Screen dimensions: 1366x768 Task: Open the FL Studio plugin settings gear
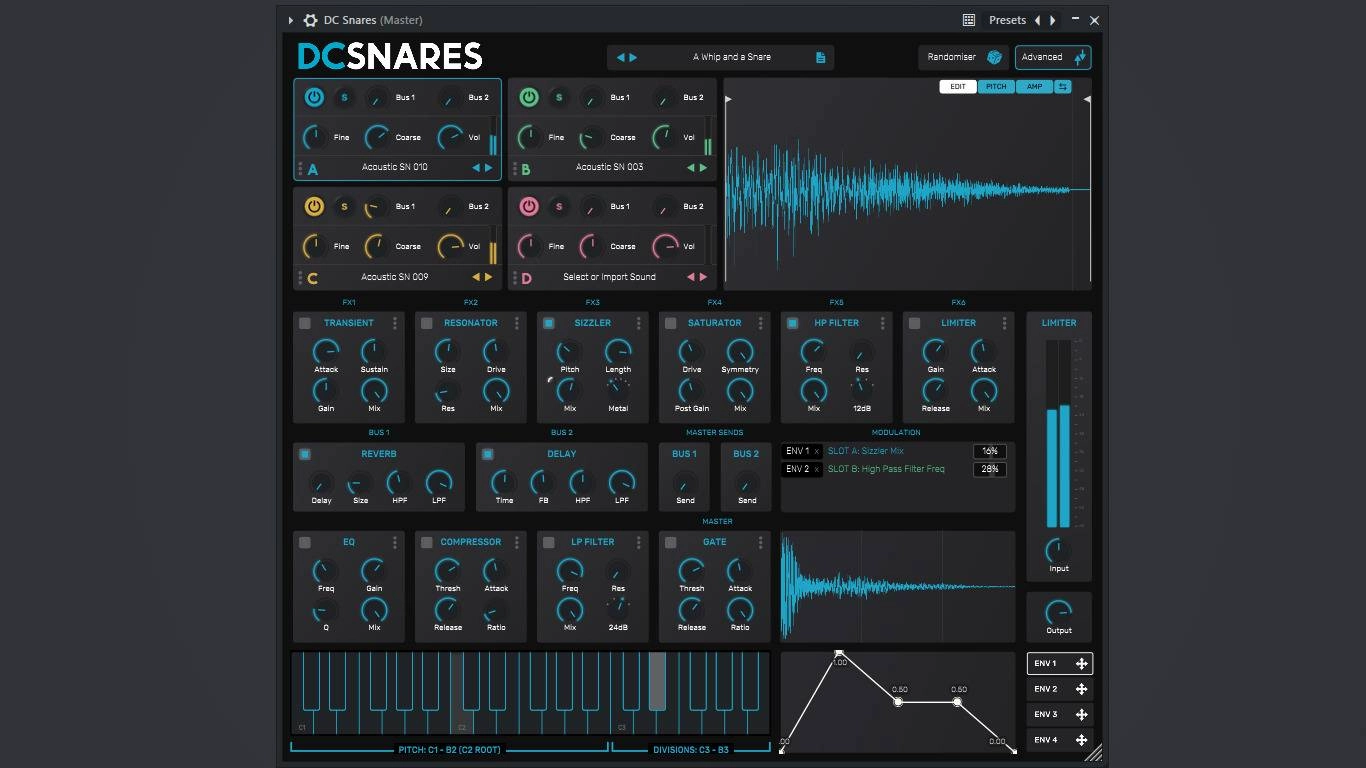click(310, 20)
